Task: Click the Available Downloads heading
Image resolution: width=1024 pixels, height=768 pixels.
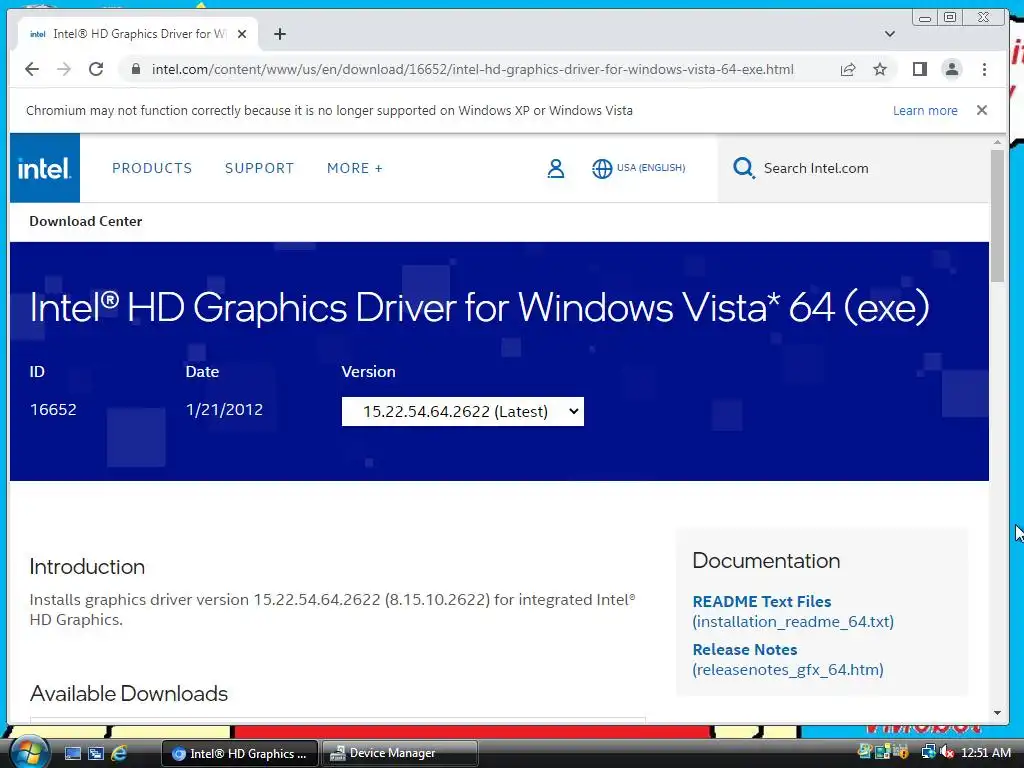Action: click(x=129, y=693)
